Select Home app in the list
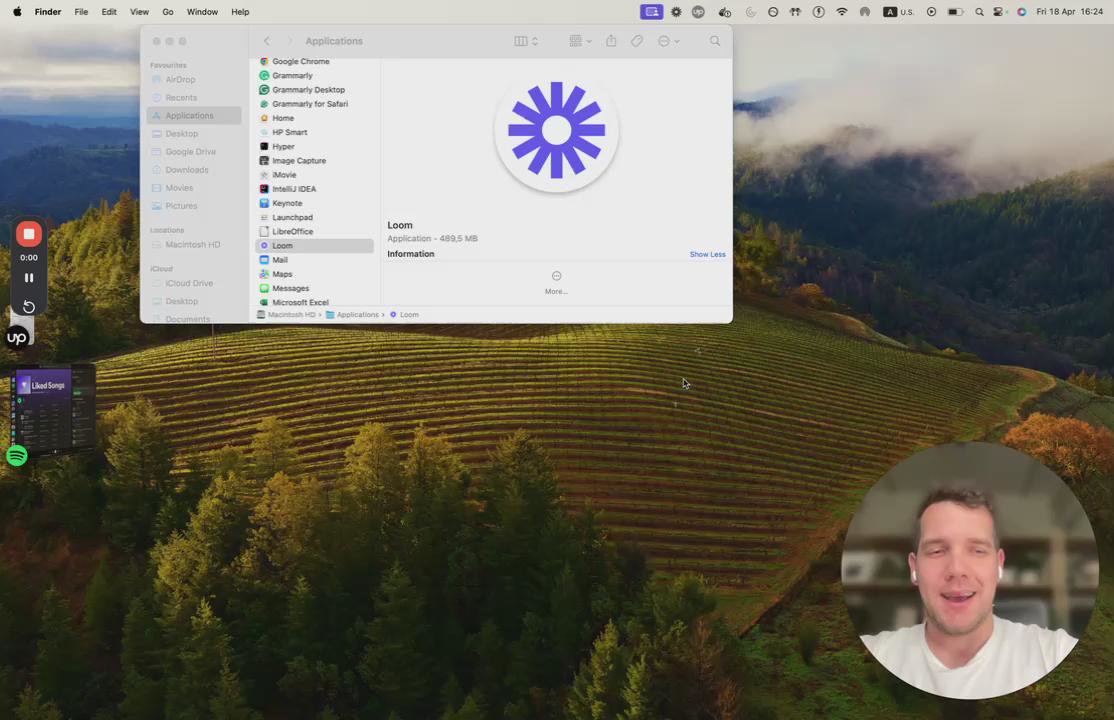The height and width of the screenshot is (720, 1114). (x=314, y=118)
